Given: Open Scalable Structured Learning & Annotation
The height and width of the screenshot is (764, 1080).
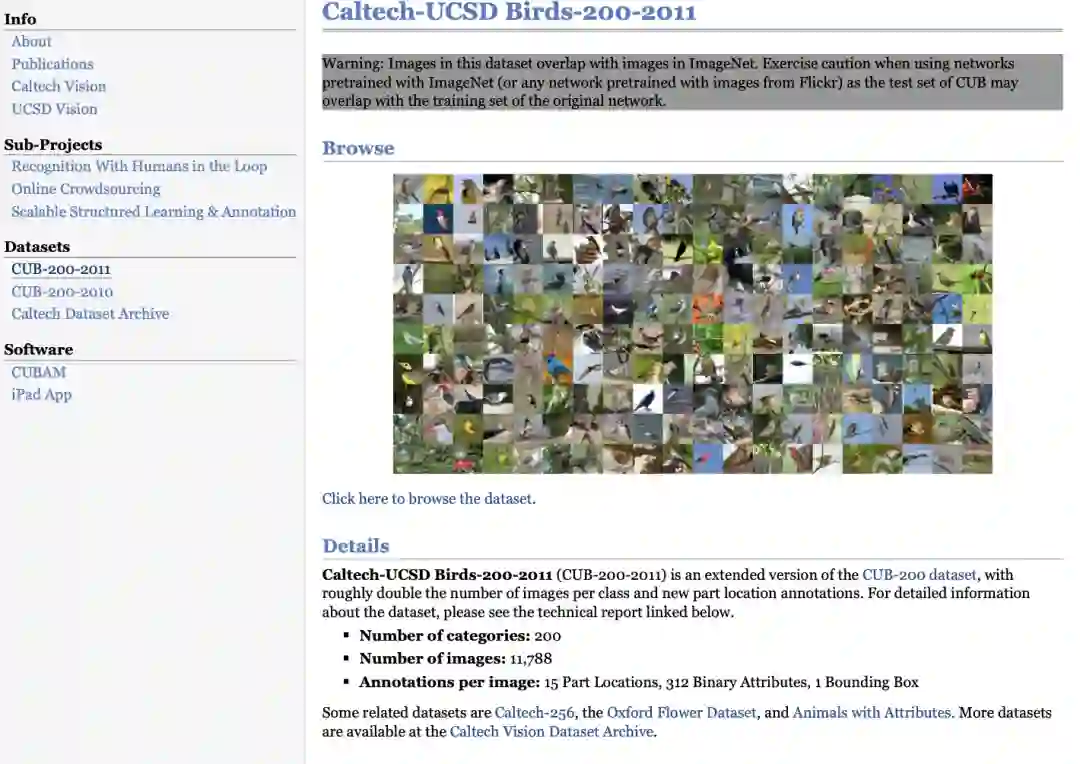Looking at the screenshot, I should click(154, 211).
